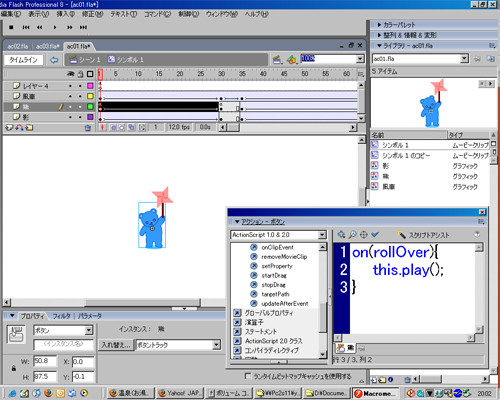Toggle the タイムライン button
The width and height of the screenshot is (500, 400).
tap(23, 60)
